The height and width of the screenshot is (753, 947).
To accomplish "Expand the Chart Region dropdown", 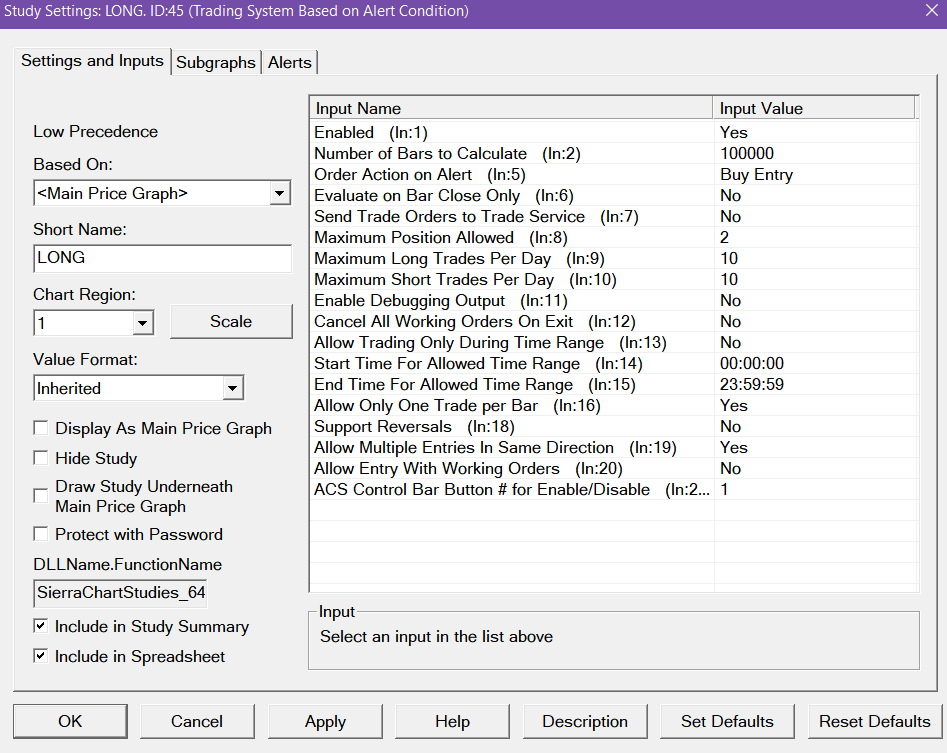I will pyautogui.click(x=142, y=323).
